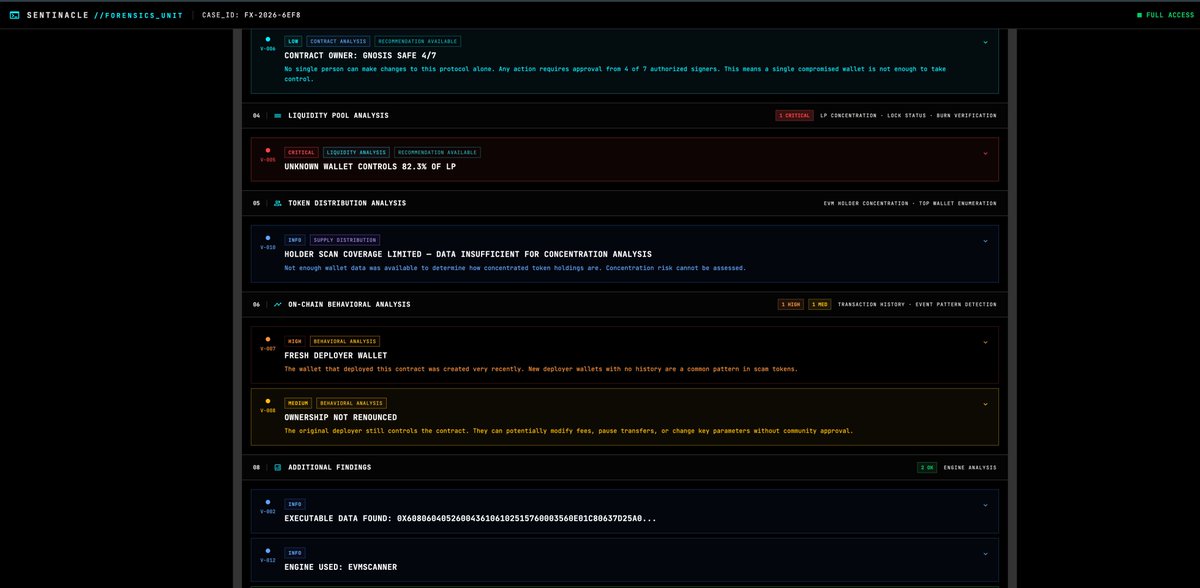1200x588 pixels.
Task: Click the LOW severity tag on V-006
Action: [293, 42]
